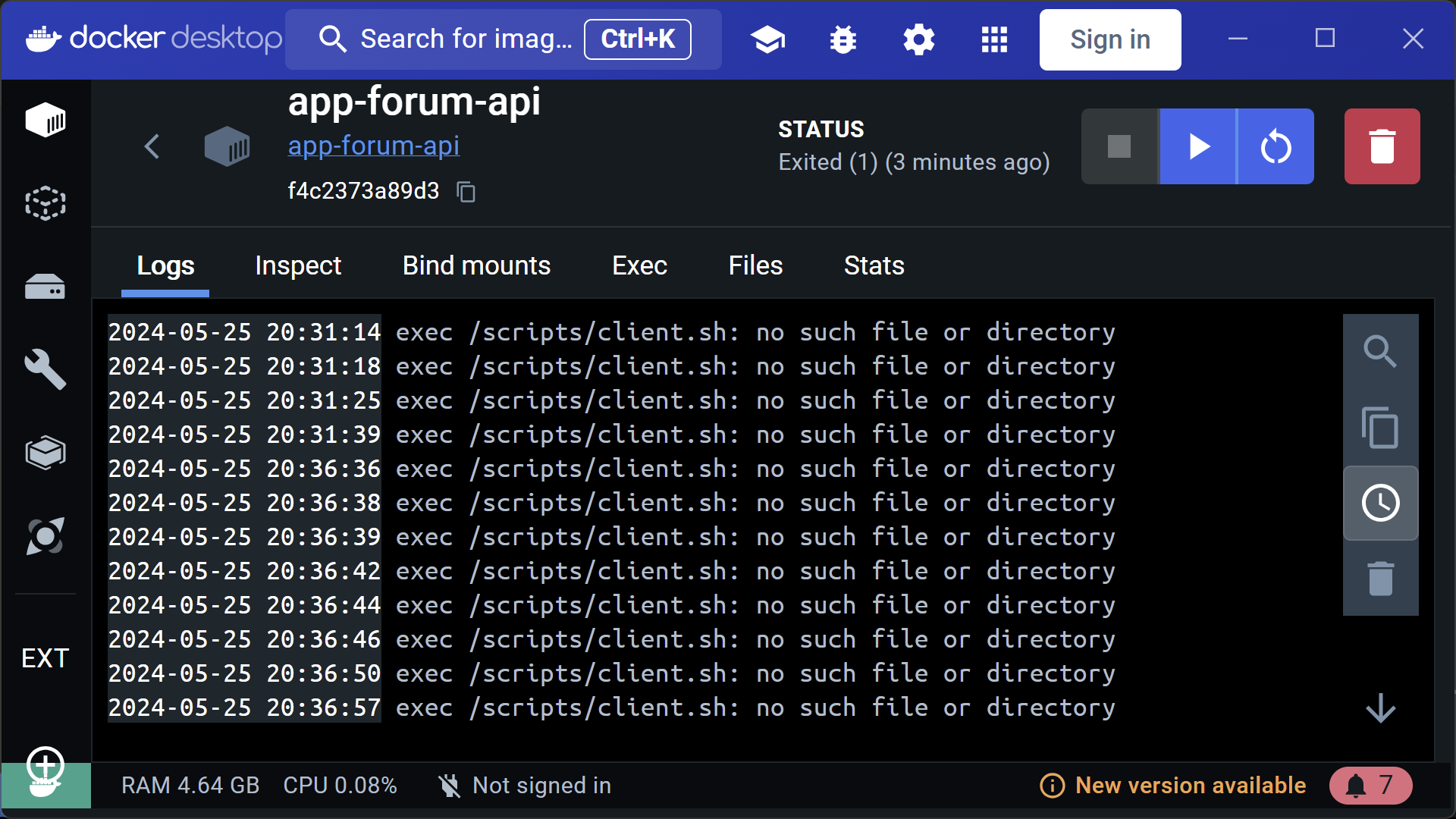Screen dimensions: 1456x819
Task: Select the log line timestamped 20:36:39
Action: point(611,537)
